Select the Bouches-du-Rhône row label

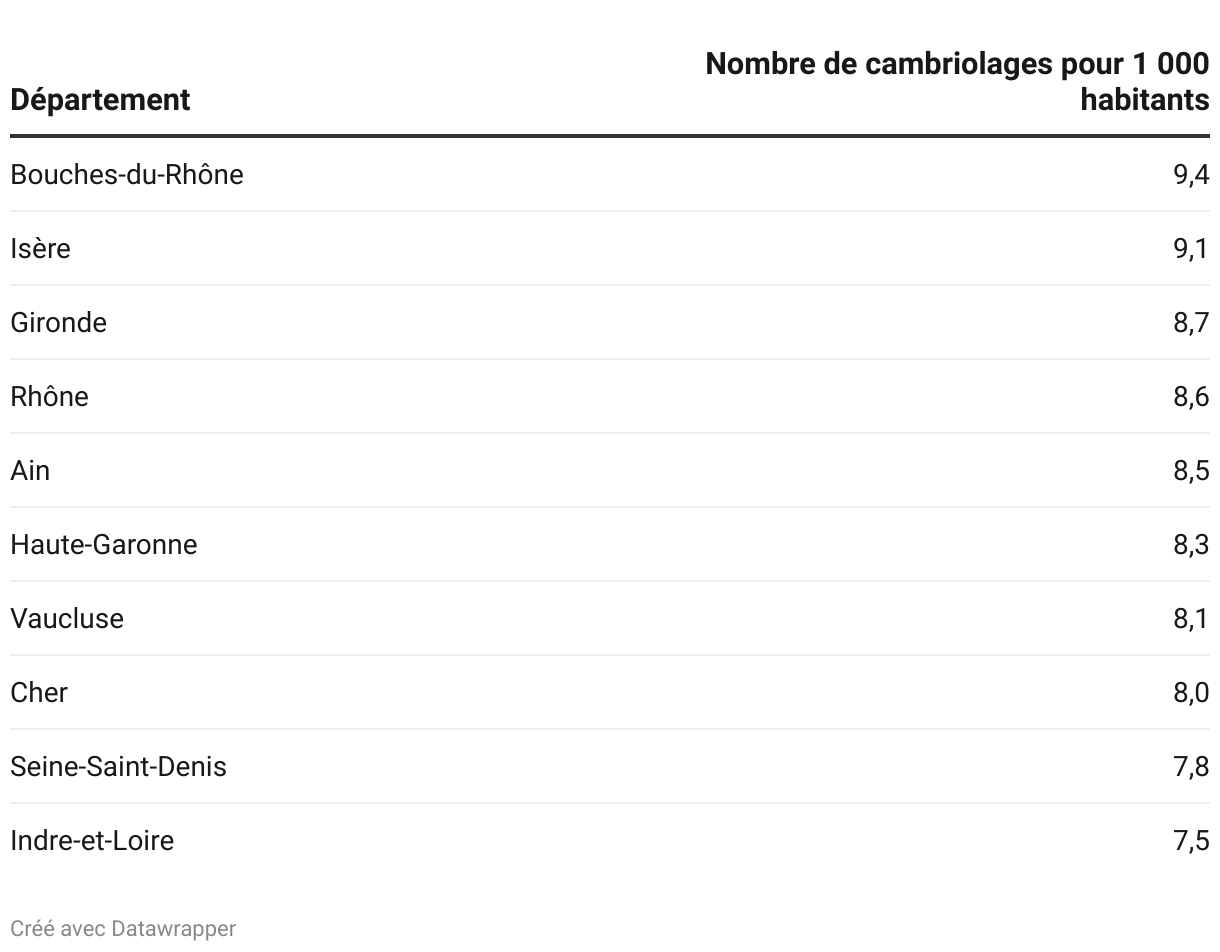click(127, 174)
